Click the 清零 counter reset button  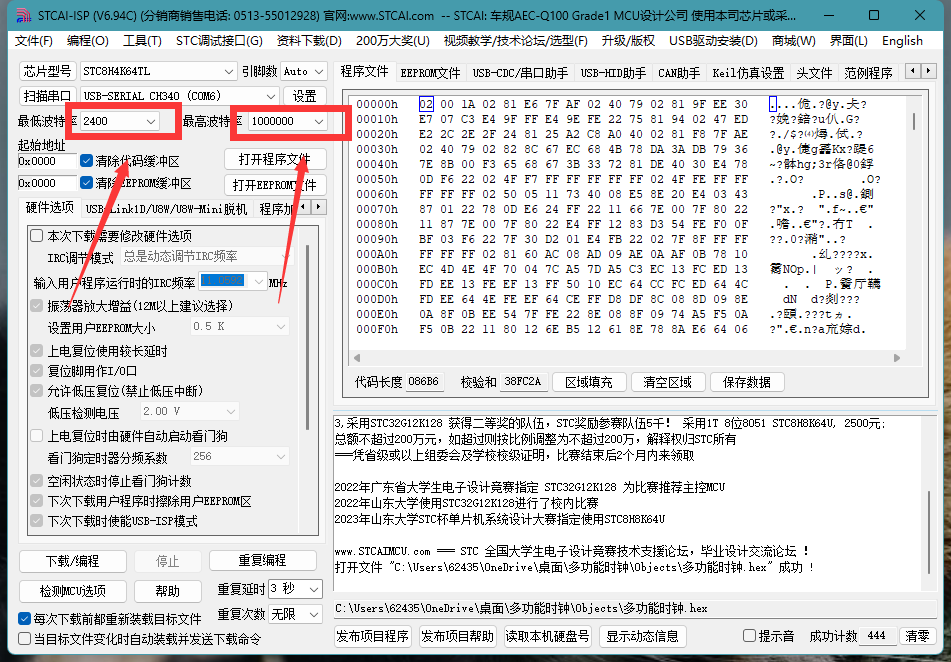[917, 636]
